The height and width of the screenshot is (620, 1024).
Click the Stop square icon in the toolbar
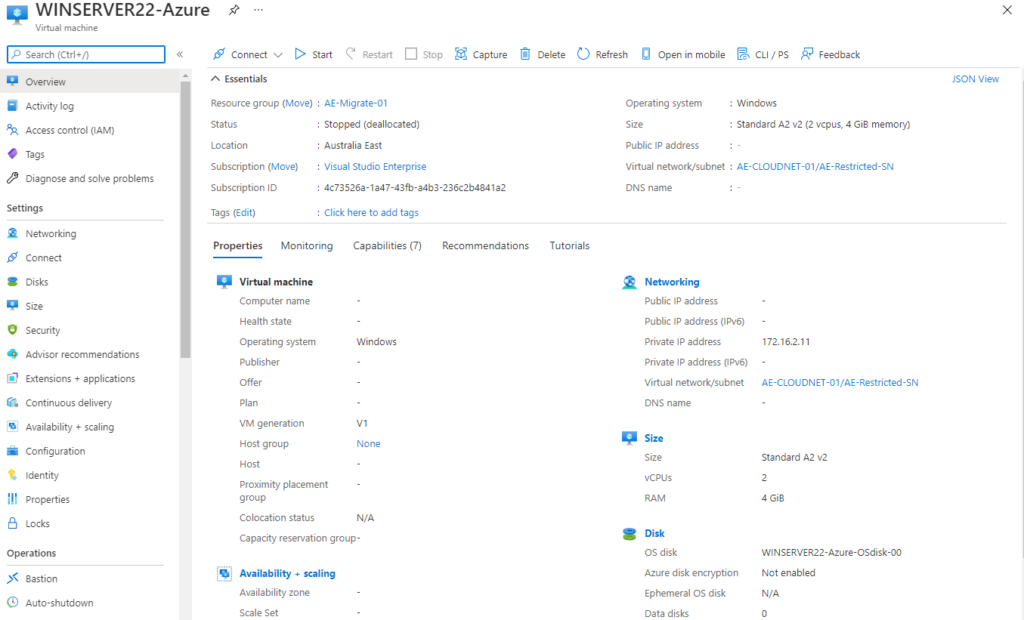[x=411, y=54]
